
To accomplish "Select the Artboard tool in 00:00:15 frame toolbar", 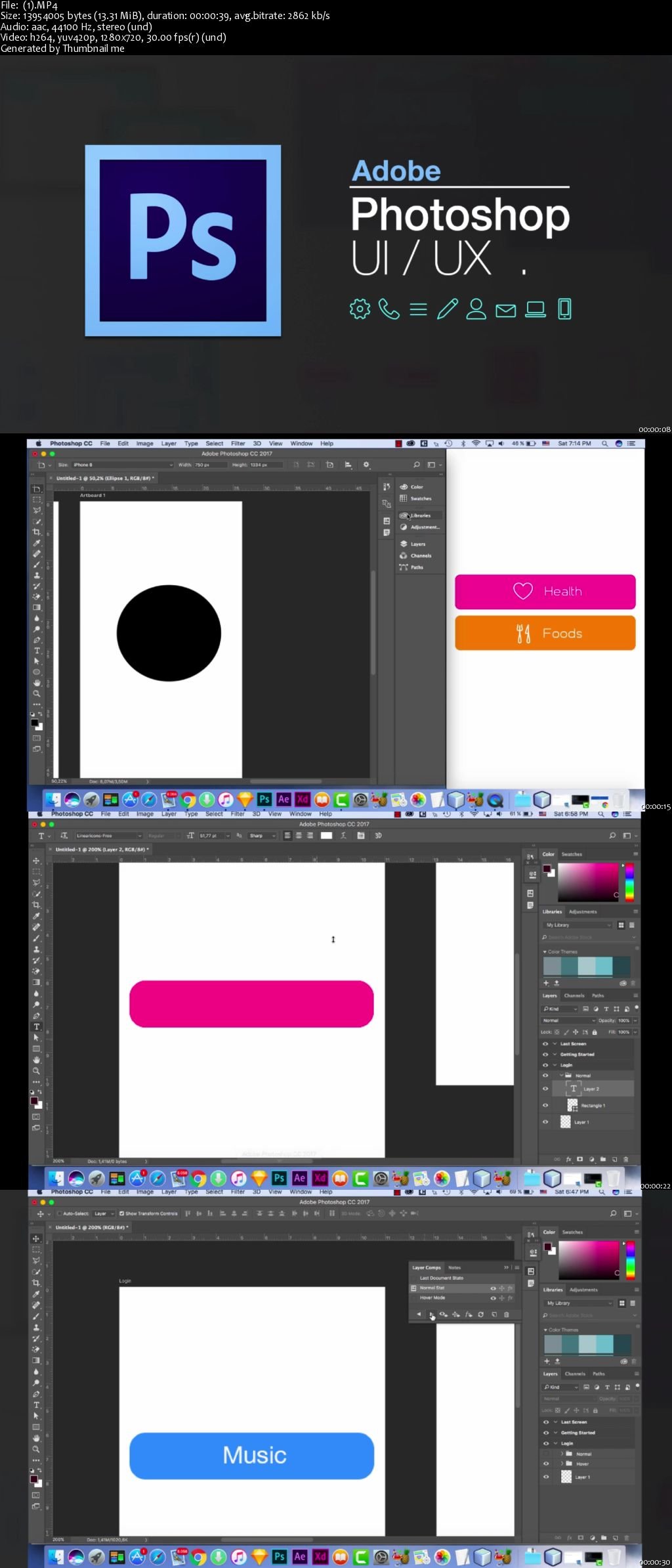I will pyautogui.click(x=37, y=489).
